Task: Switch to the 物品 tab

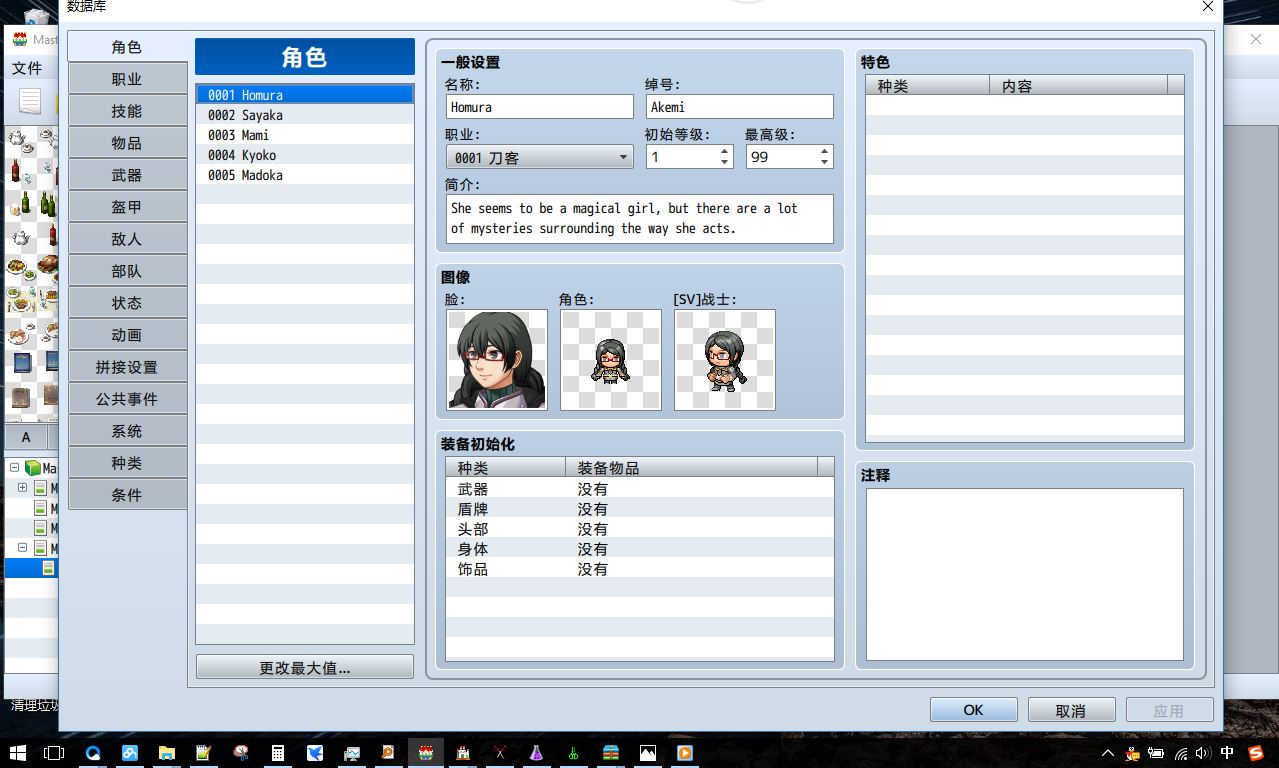Action: pos(127,143)
